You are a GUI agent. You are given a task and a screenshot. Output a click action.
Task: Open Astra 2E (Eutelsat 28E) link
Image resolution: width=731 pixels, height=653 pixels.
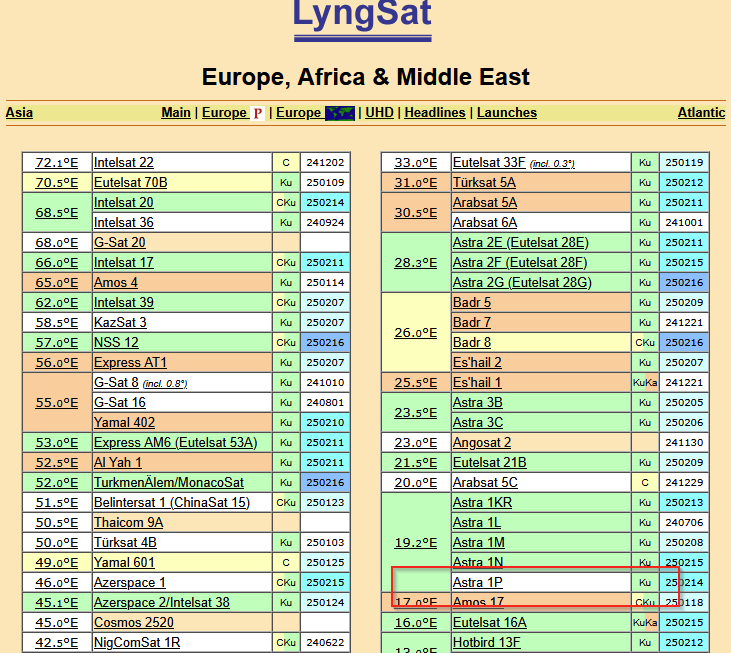coord(521,243)
